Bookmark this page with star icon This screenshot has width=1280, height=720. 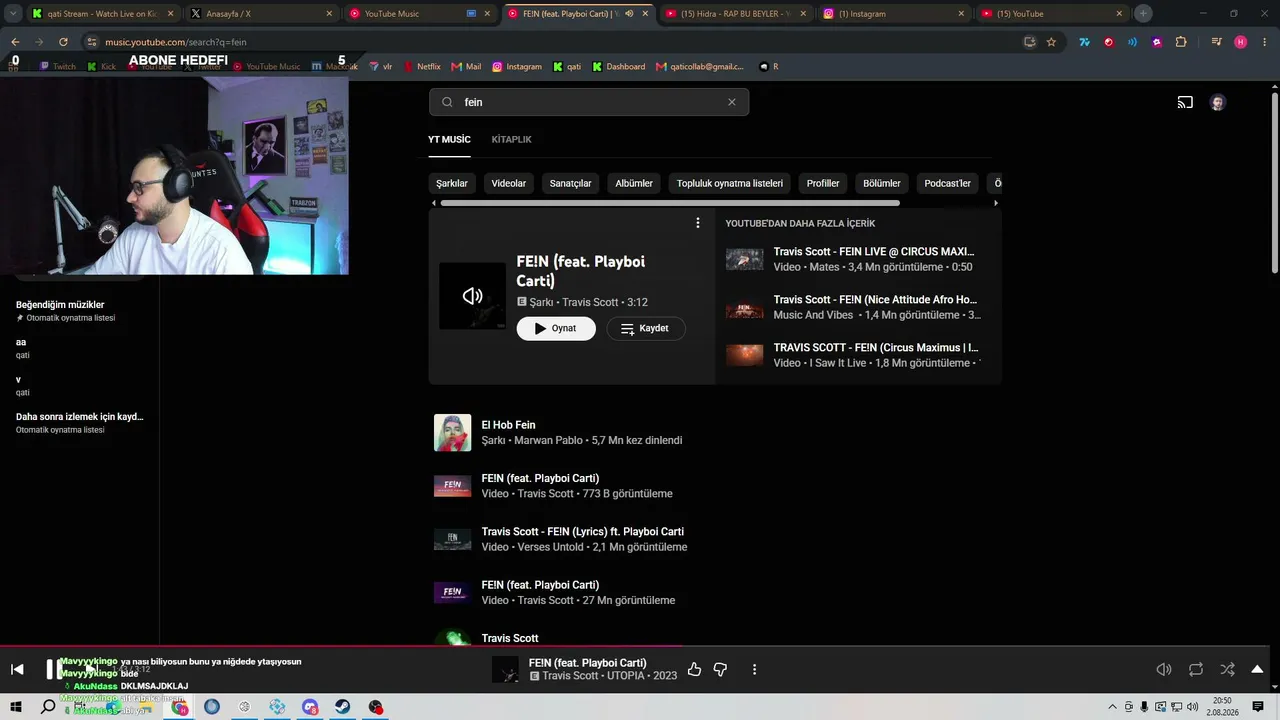point(1051,42)
